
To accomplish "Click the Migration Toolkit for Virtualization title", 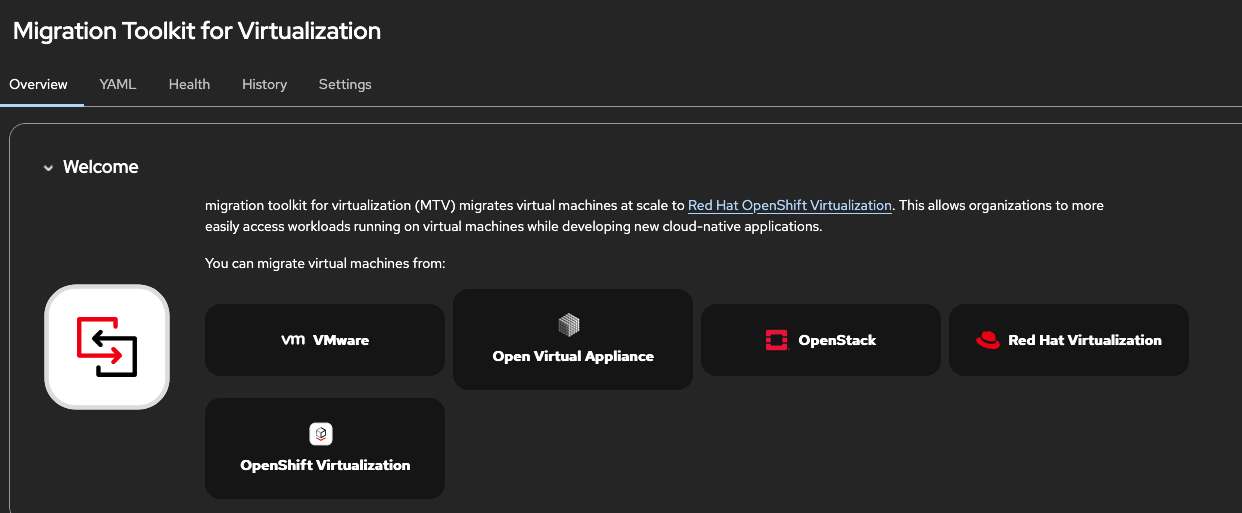I will [x=197, y=30].
